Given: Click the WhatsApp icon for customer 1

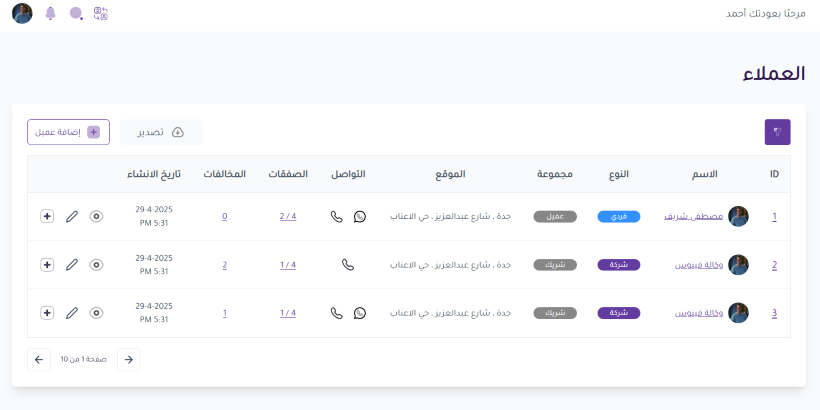Looking at the screenshot, I should (360, 216).
